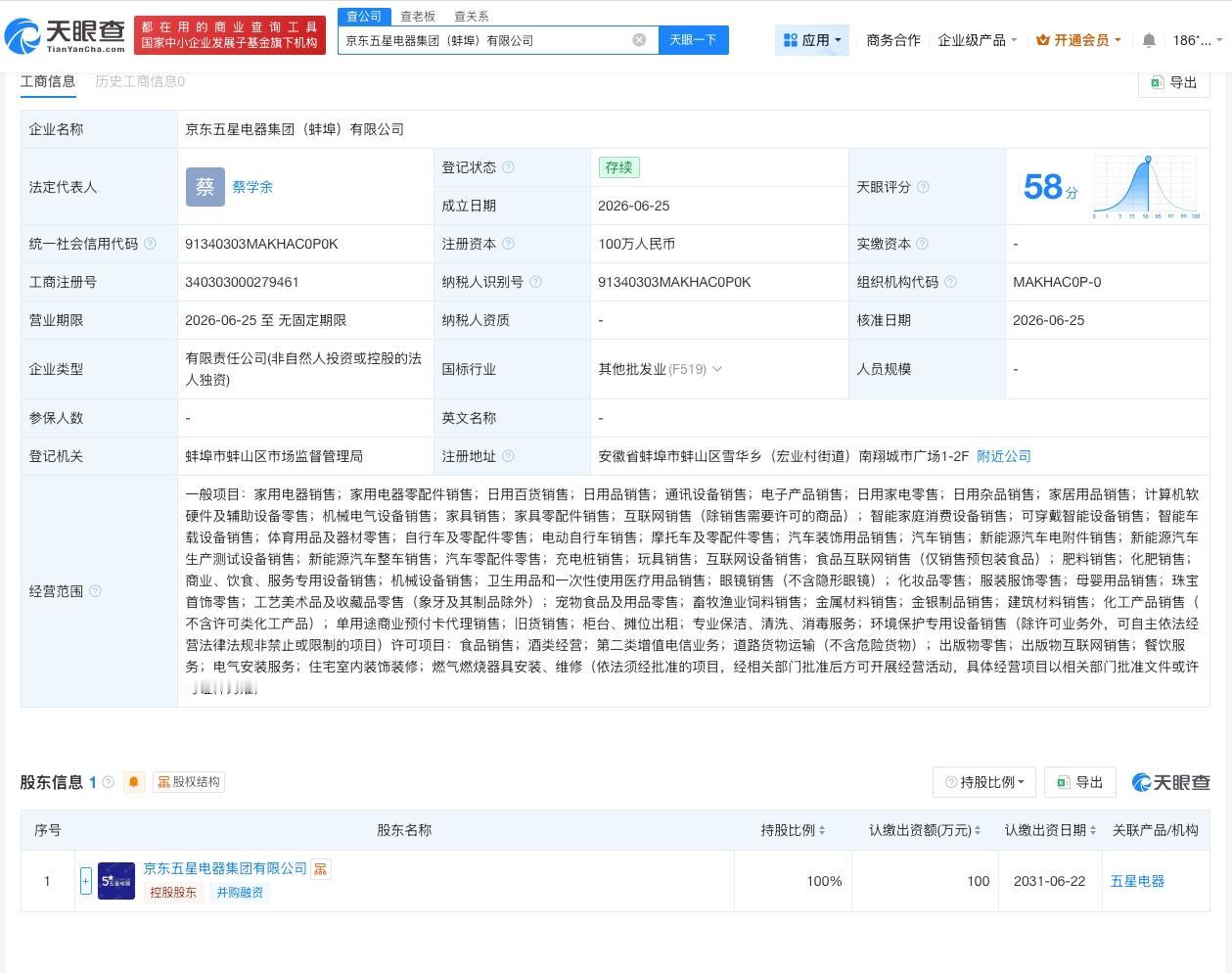Export the shareholder info table
This screenshot has width=1232, height=973.
coord(1079,782)
